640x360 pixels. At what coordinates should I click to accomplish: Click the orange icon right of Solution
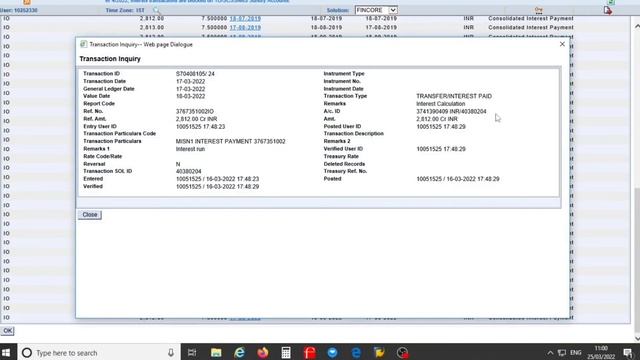pyautogui.click(x=539, y=10)
